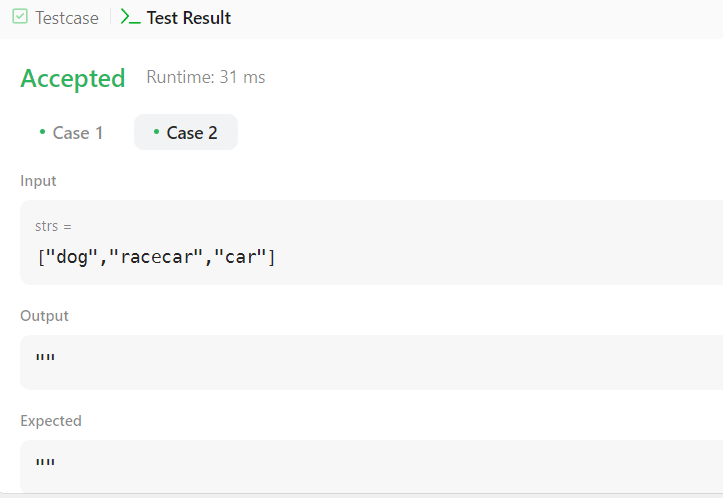Click the "racecar" word in the input array
This screenshot has width=723, height=498.
(156, 257)
